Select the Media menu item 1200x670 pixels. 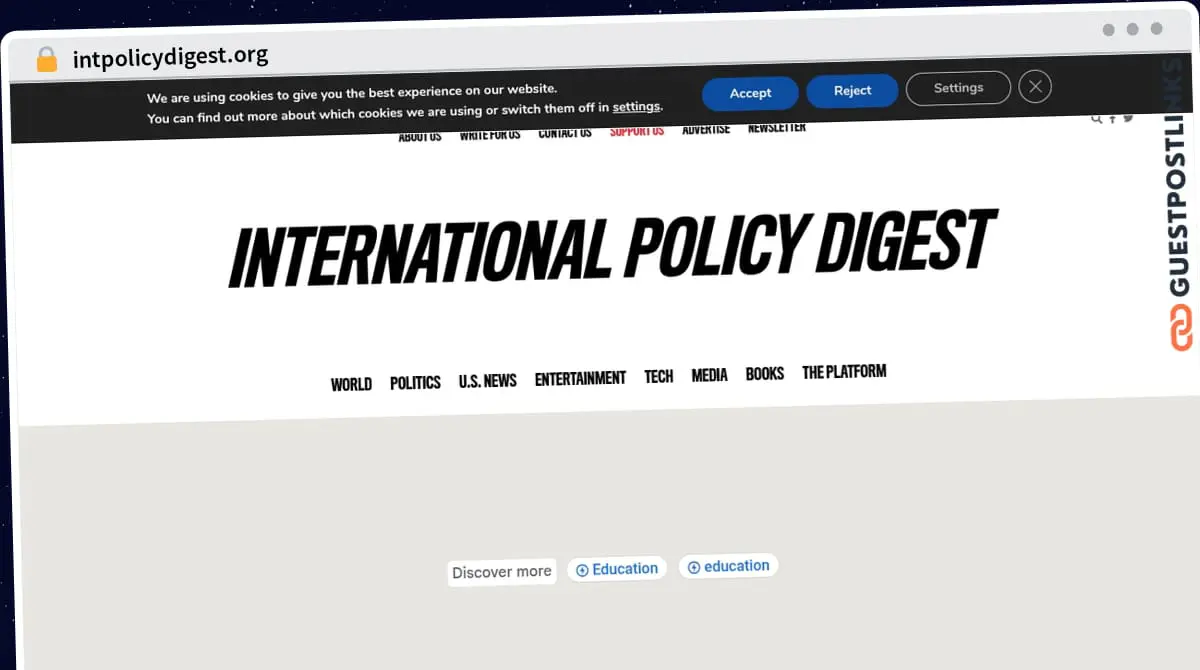coord(710,376)
